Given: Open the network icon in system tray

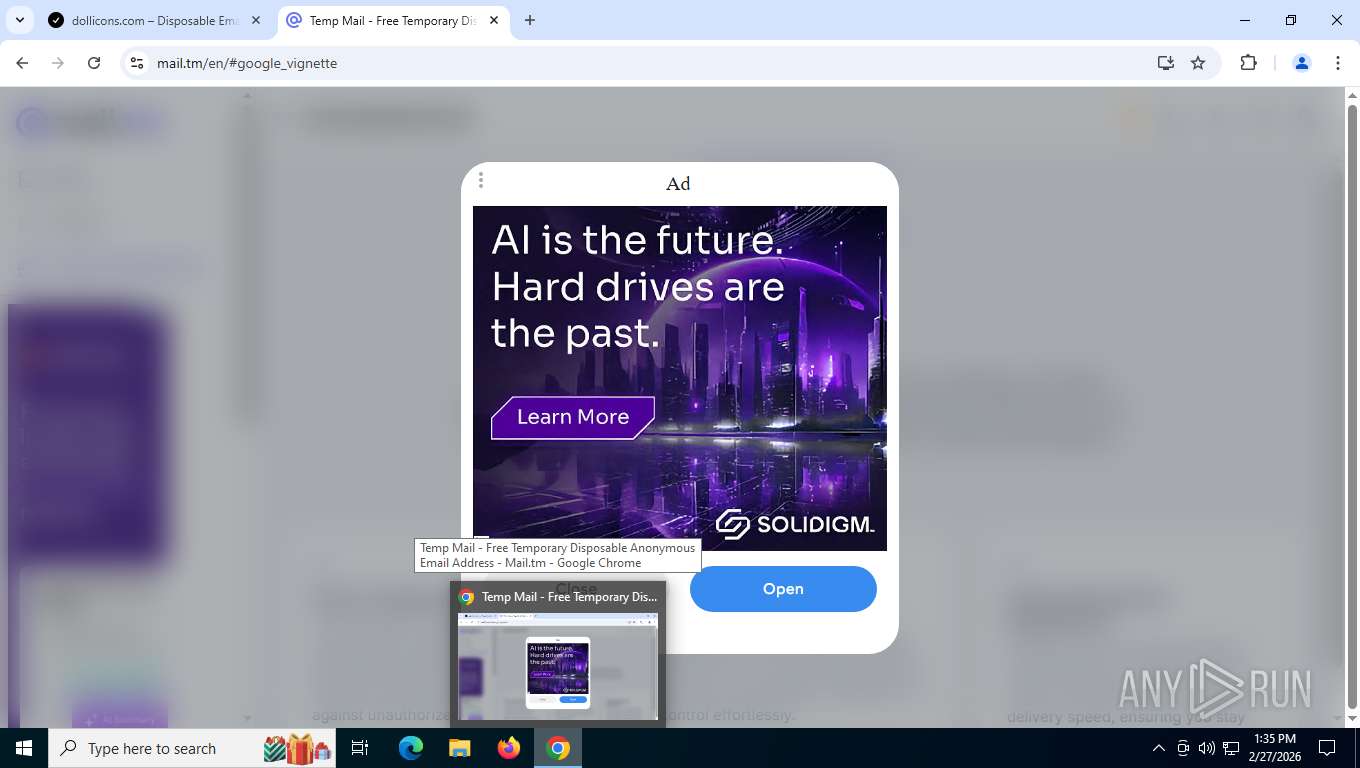Looking at the screenshot, I should tap(1231, 748).
